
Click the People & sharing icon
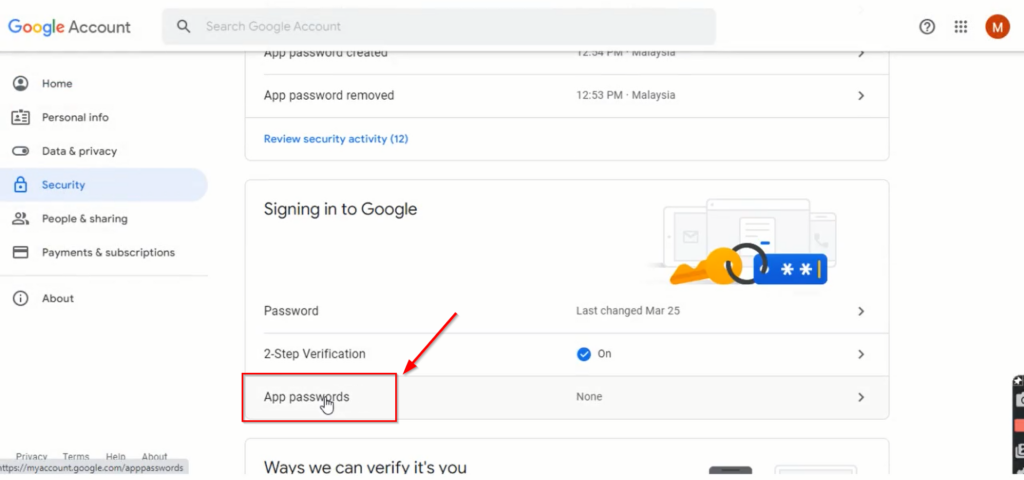click(21, 219)
